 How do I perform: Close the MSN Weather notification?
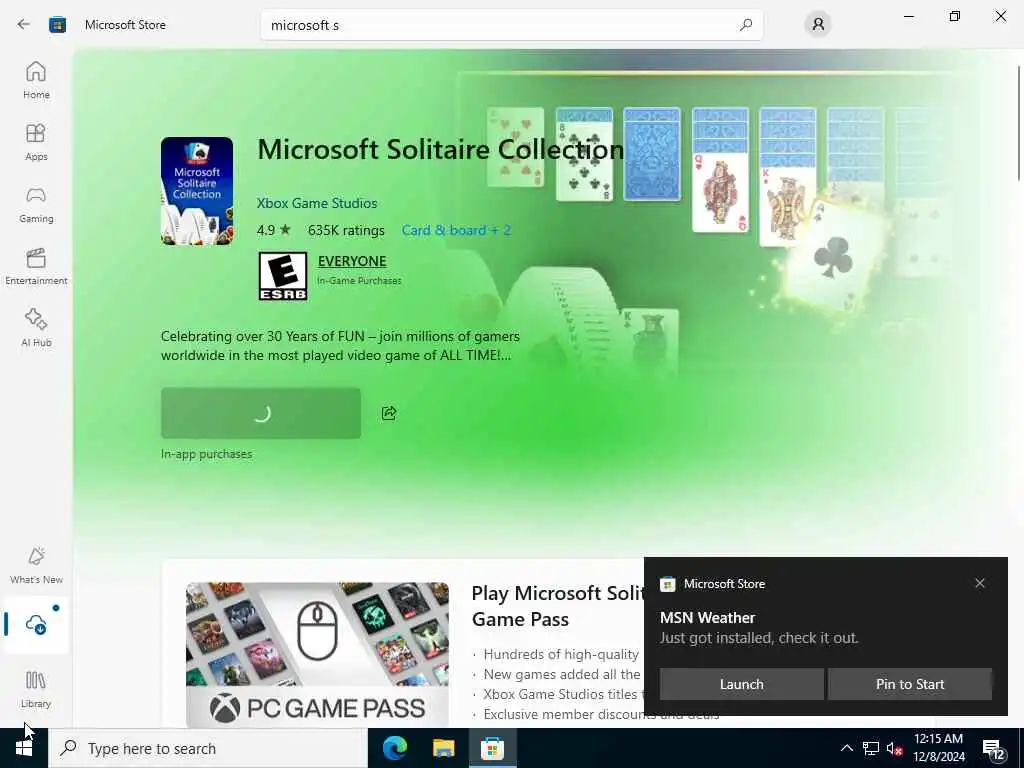(980, 583)
